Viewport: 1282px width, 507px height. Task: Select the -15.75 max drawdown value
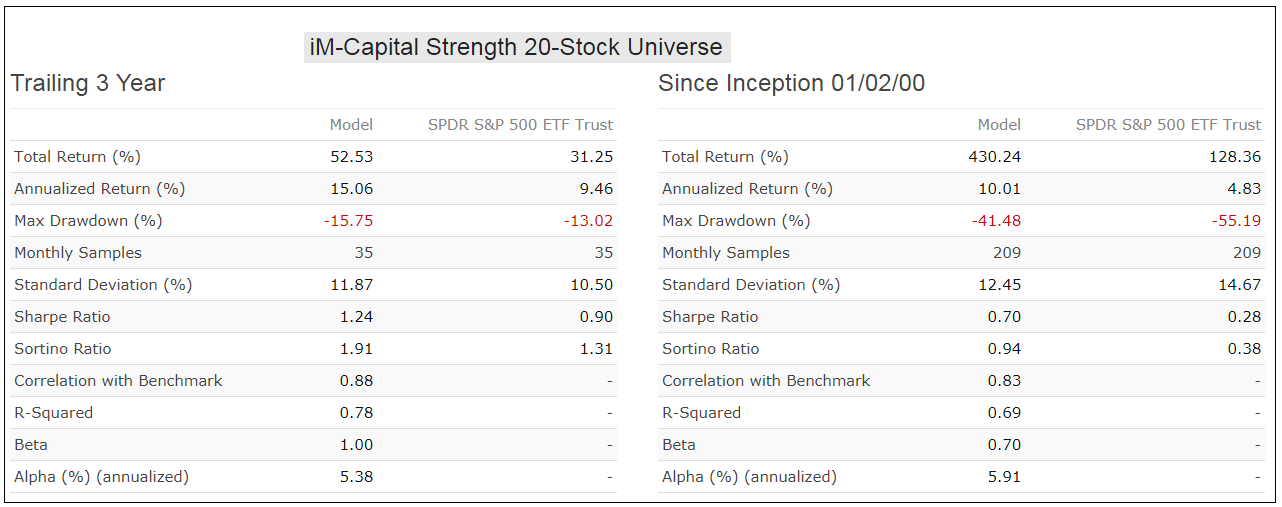pyautogui.click(x=348, y=221)
